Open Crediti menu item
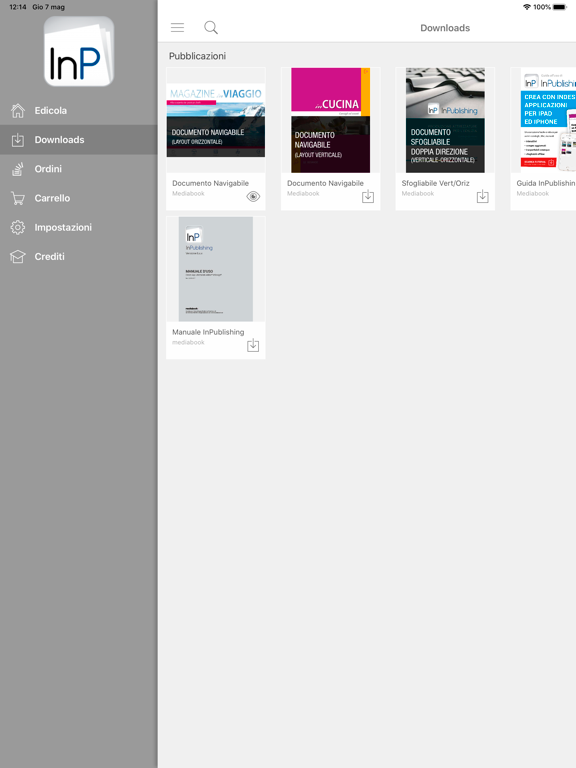576x768 pixels. point(79,257)
